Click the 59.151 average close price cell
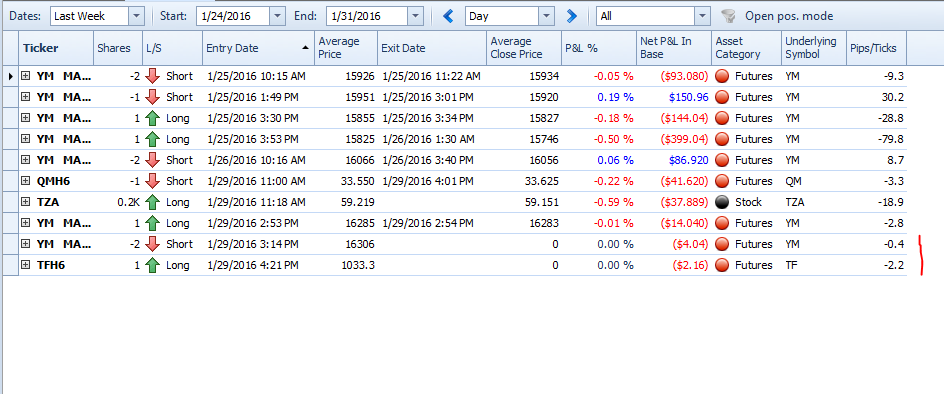944x394 pixels. click(x=524, y=202)
